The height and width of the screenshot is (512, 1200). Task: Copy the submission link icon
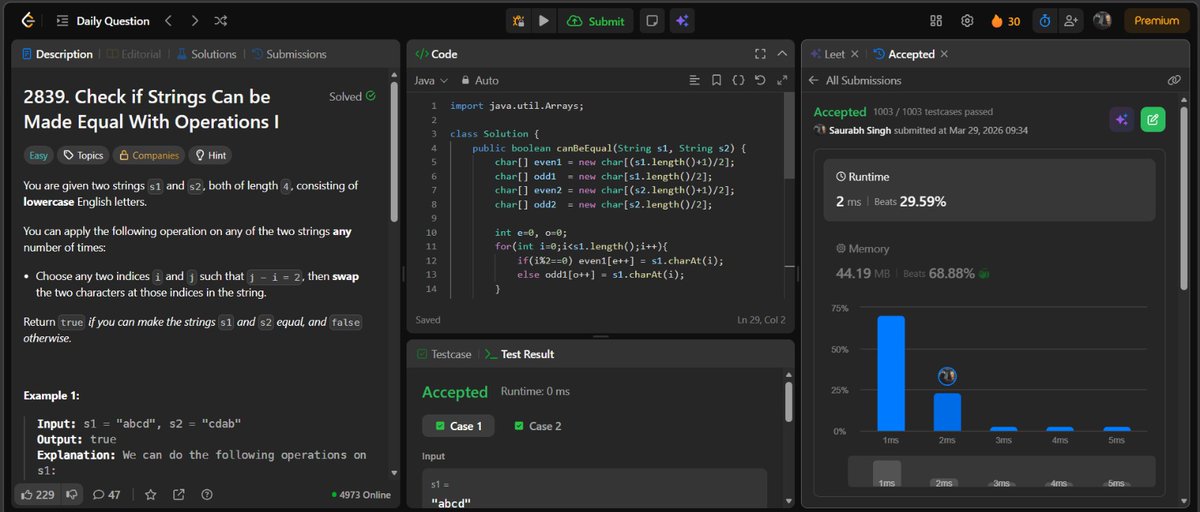click(1174, 80)
